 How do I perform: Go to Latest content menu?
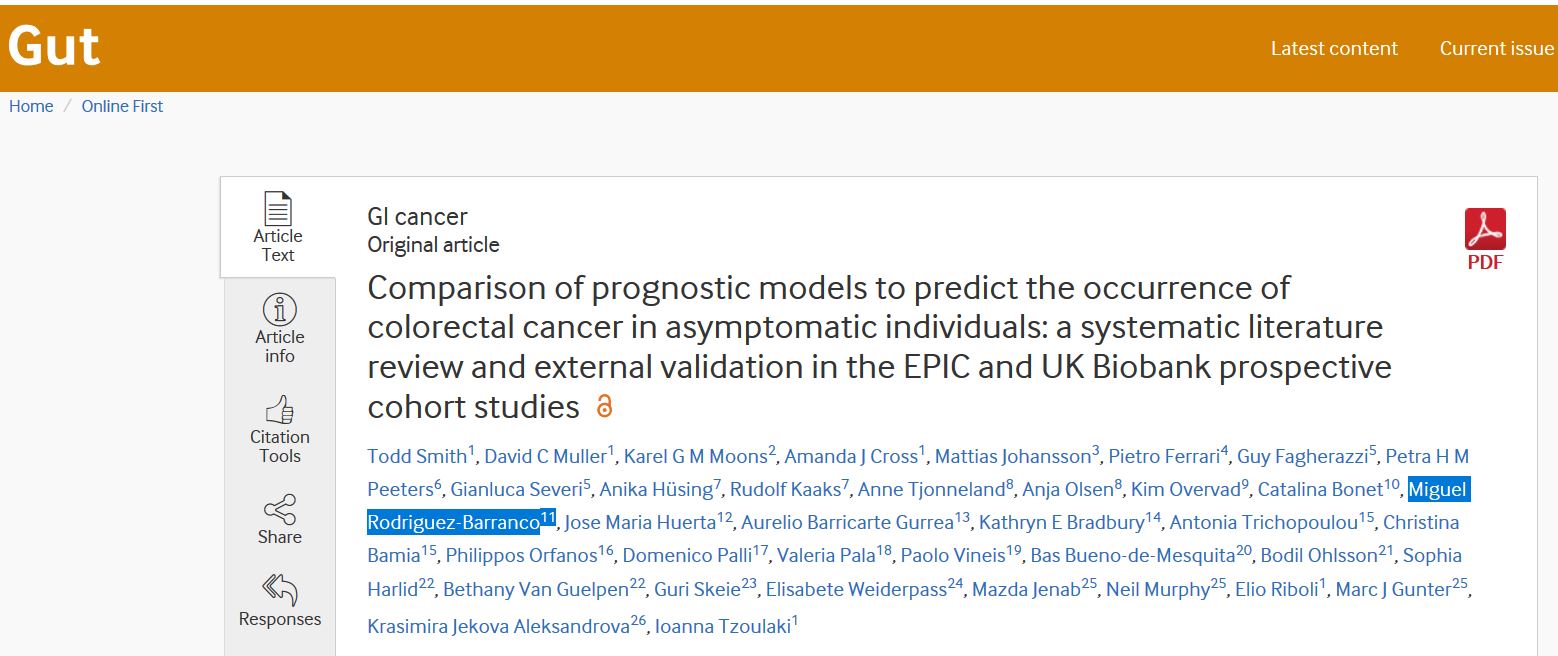pos(1334,48)
